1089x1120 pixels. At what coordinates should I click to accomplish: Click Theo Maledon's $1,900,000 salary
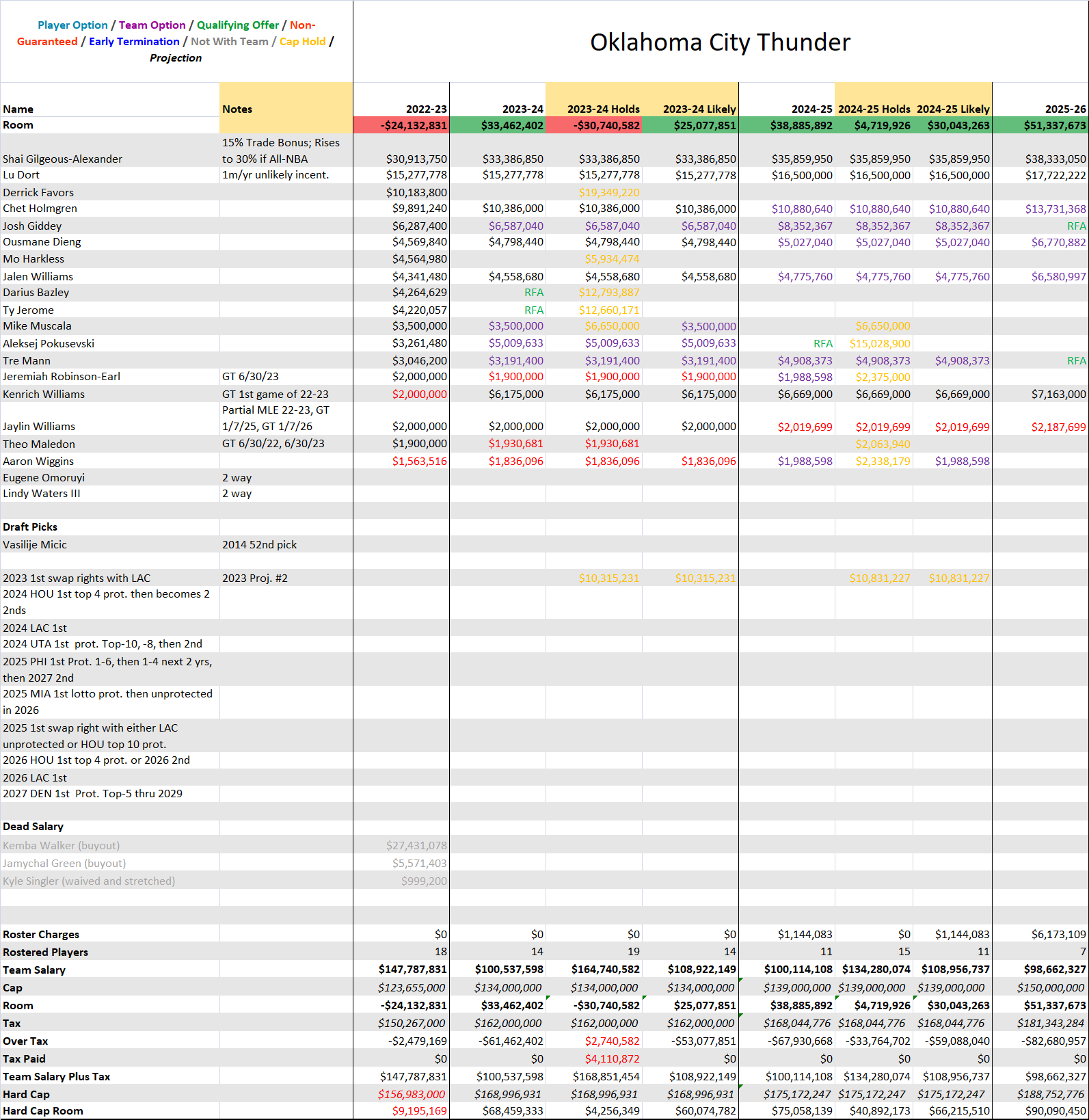click(x=419, y=444)
